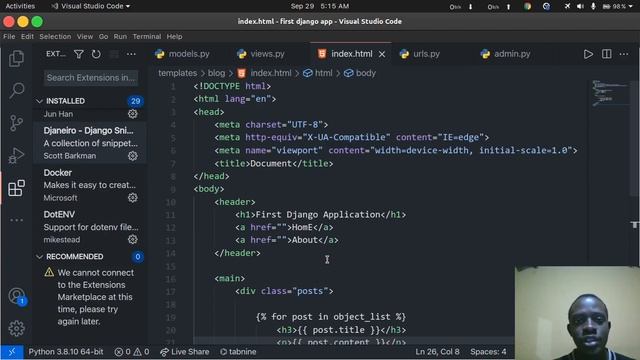Open manage gear for DotENV extension
The image size is (640, 360).
click(133, 240)
